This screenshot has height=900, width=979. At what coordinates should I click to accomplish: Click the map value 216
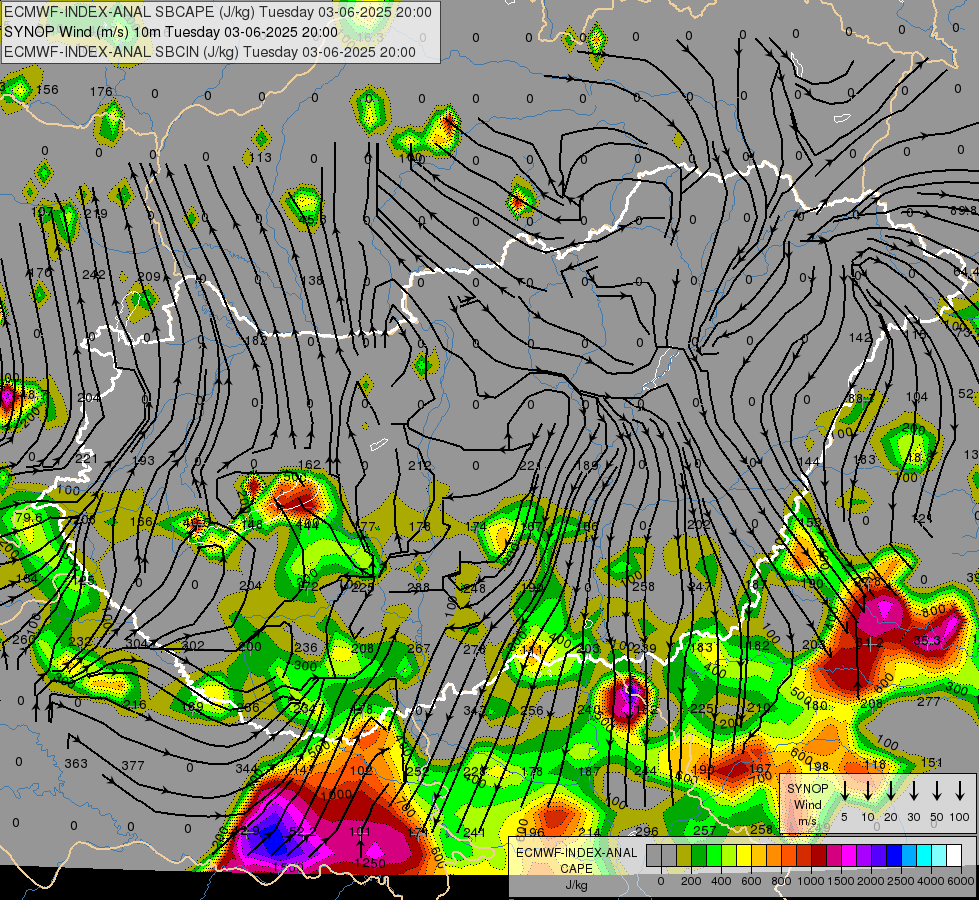coord(135,705)
